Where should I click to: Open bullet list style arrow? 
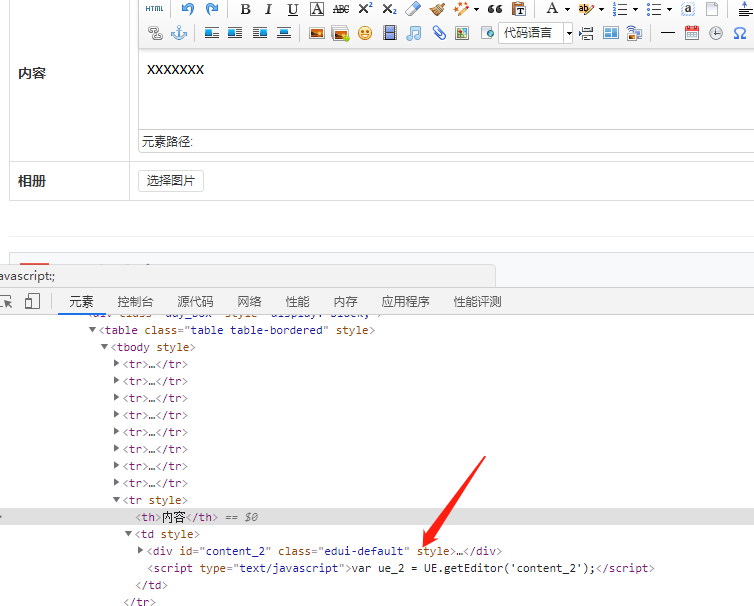(x=669, y=9)
